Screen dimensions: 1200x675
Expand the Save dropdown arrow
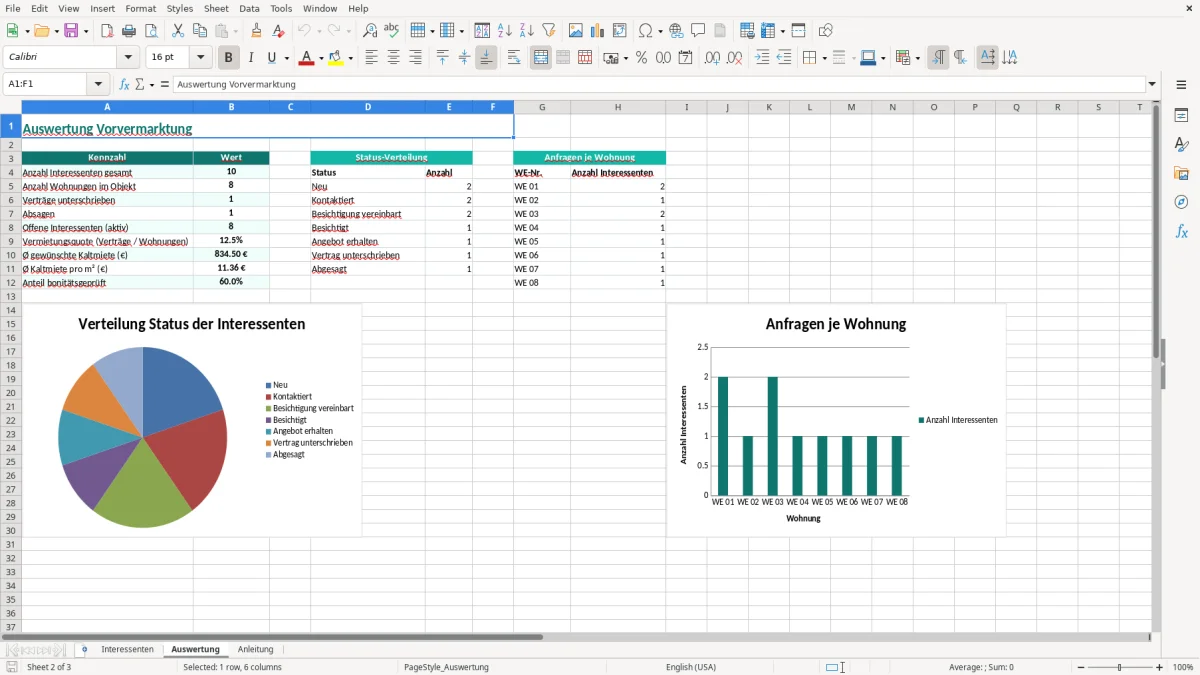85,31
